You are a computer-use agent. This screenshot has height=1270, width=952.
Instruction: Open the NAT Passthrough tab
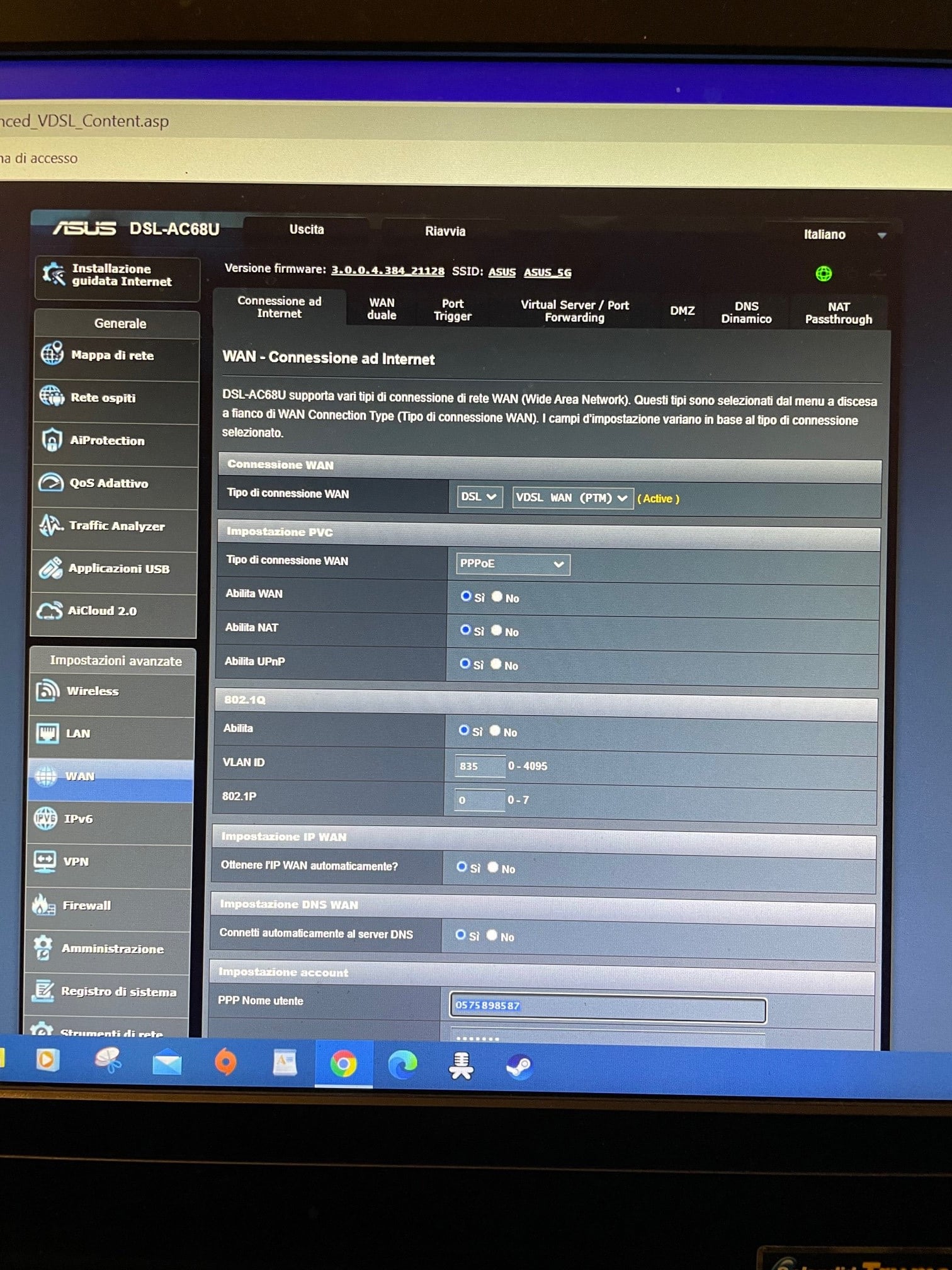[839, 313]
